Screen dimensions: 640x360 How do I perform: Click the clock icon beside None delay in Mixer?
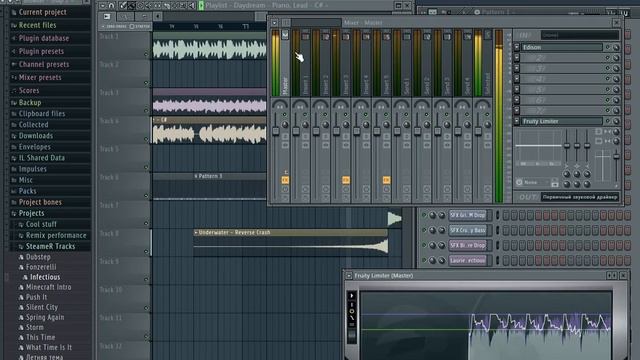(x=519, y=182)
